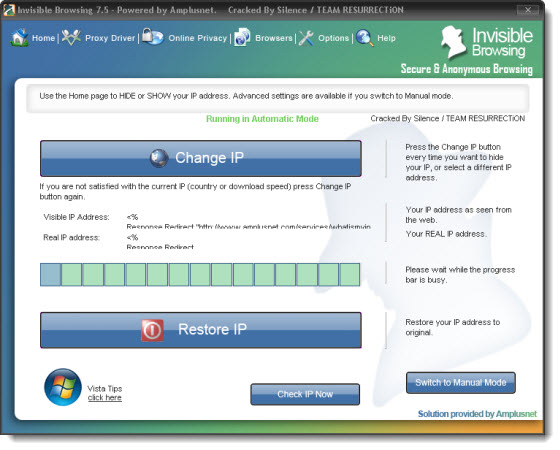
Task: Open the Vista Tips 'click here' link
Action: point(105,398)
